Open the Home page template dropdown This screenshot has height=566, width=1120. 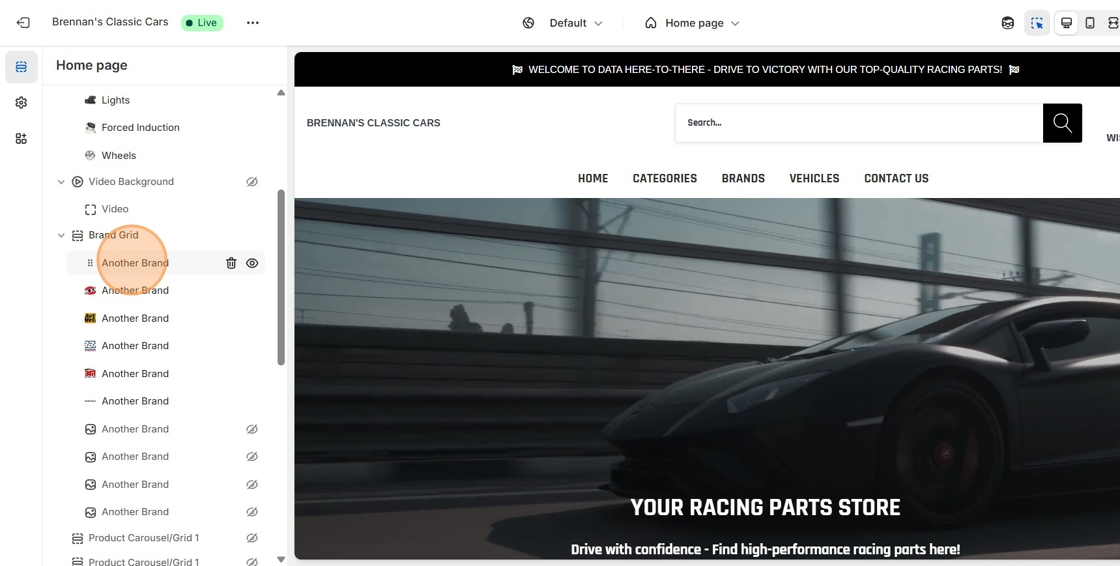tap(692, 23)
